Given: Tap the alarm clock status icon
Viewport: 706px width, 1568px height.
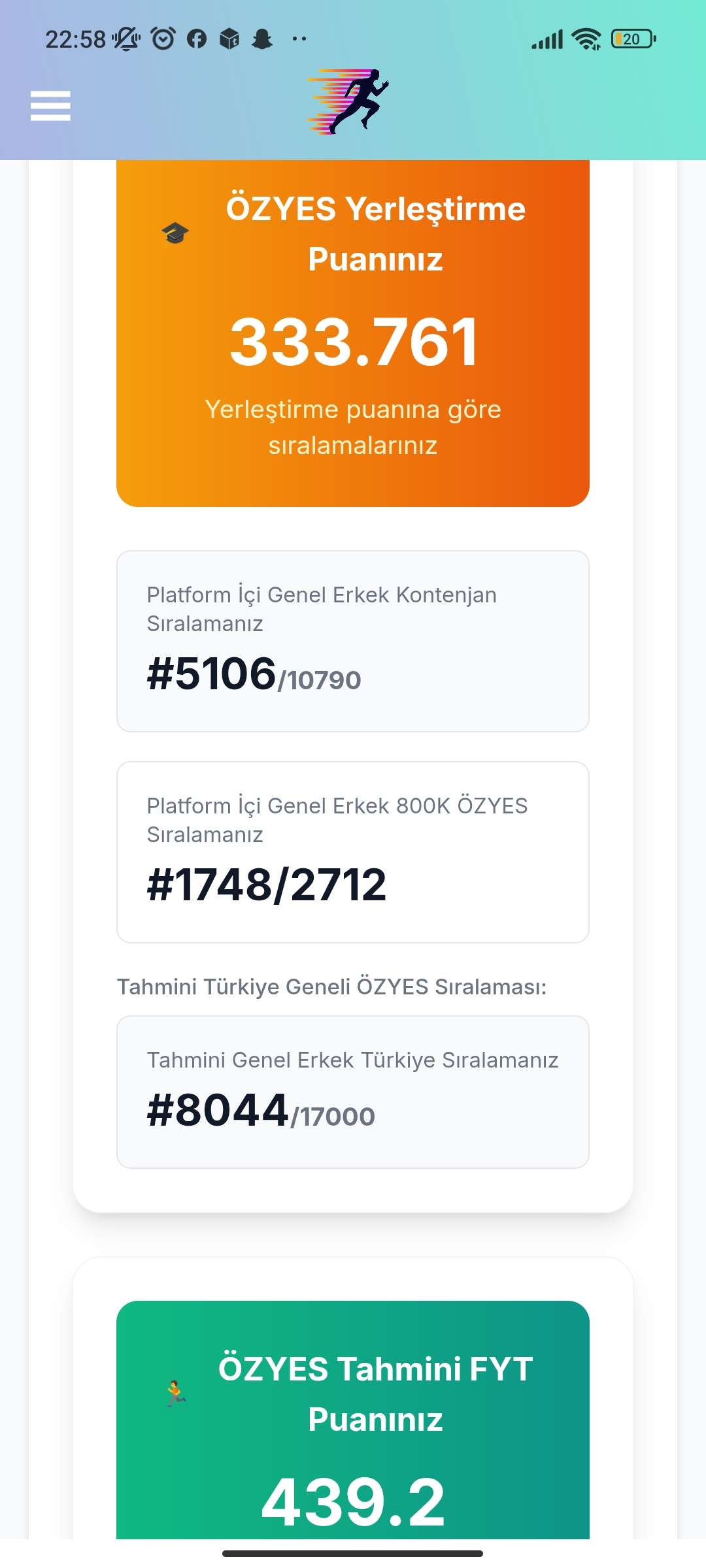Looking at the screenshot, I should [x=163, y=39].
